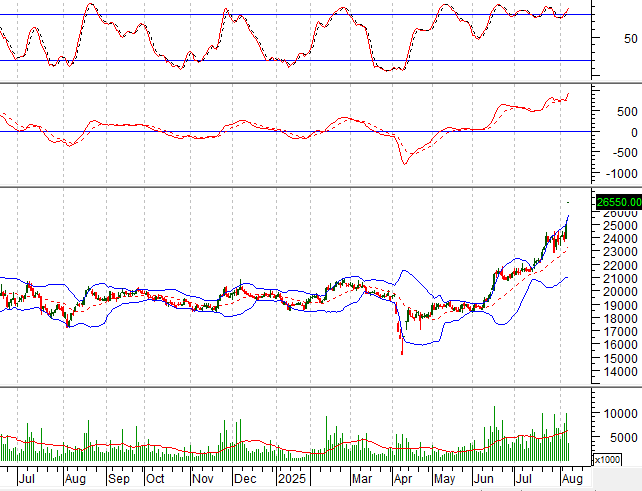Select the May month label
The image size is (642, 491).
click(x=444, y=478)
